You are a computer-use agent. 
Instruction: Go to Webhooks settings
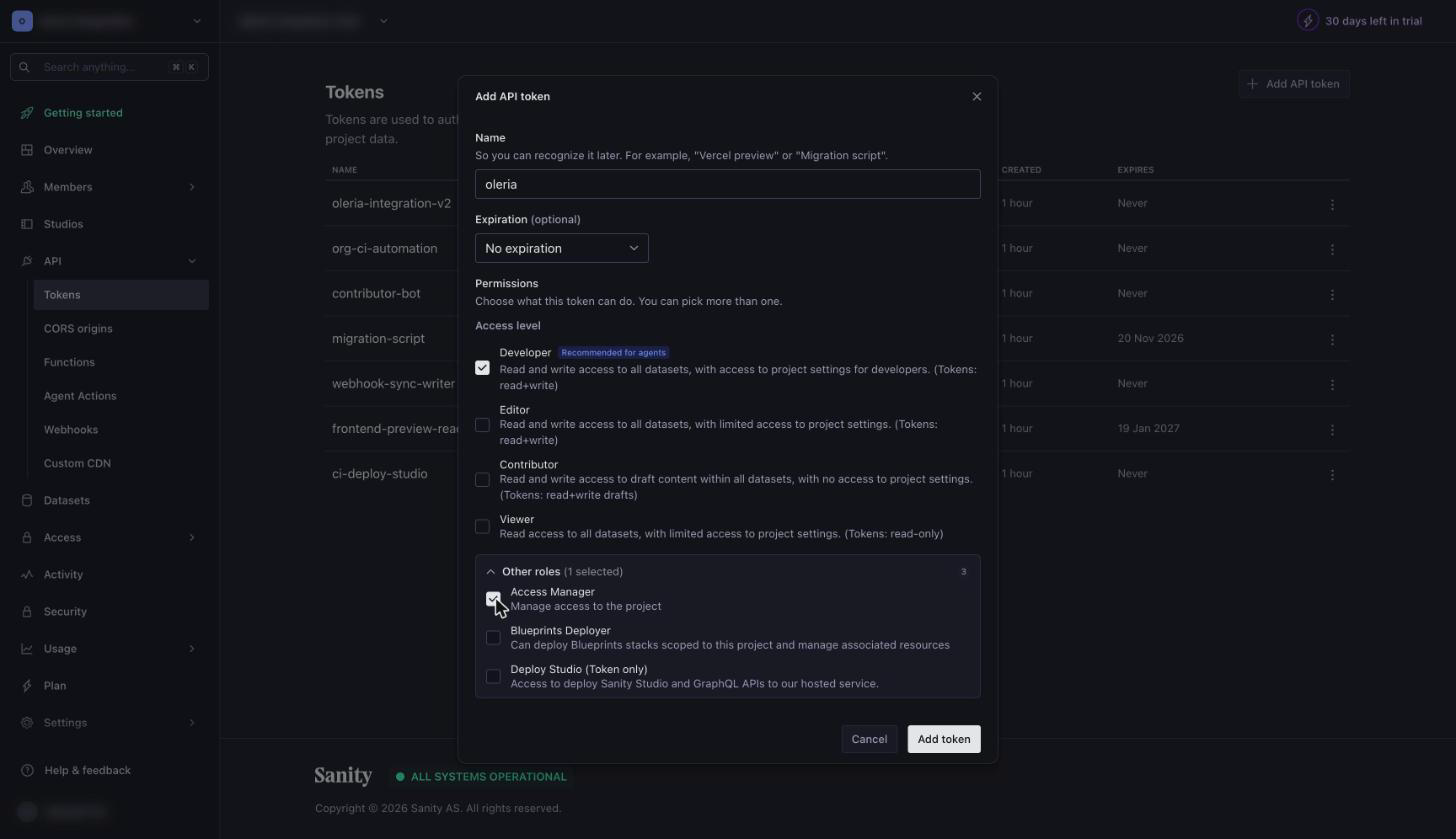point(71,430)
